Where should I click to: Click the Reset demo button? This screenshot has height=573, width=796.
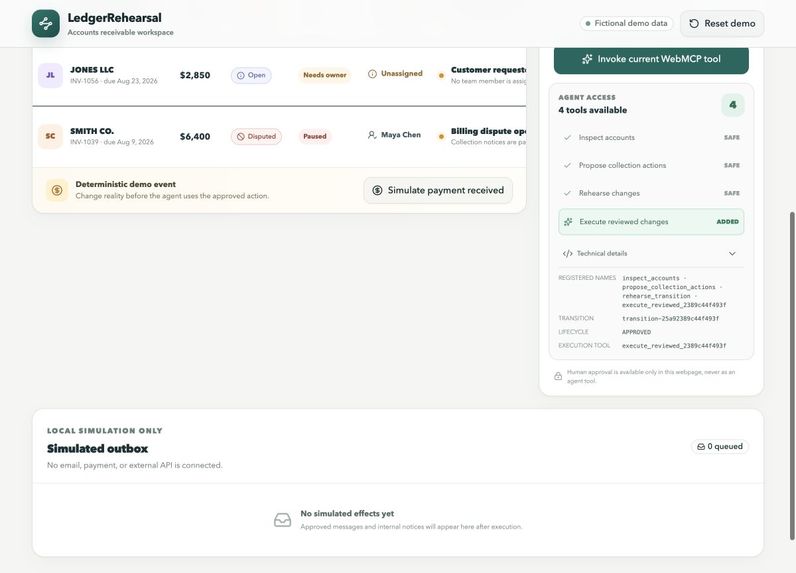pos(722,23)
